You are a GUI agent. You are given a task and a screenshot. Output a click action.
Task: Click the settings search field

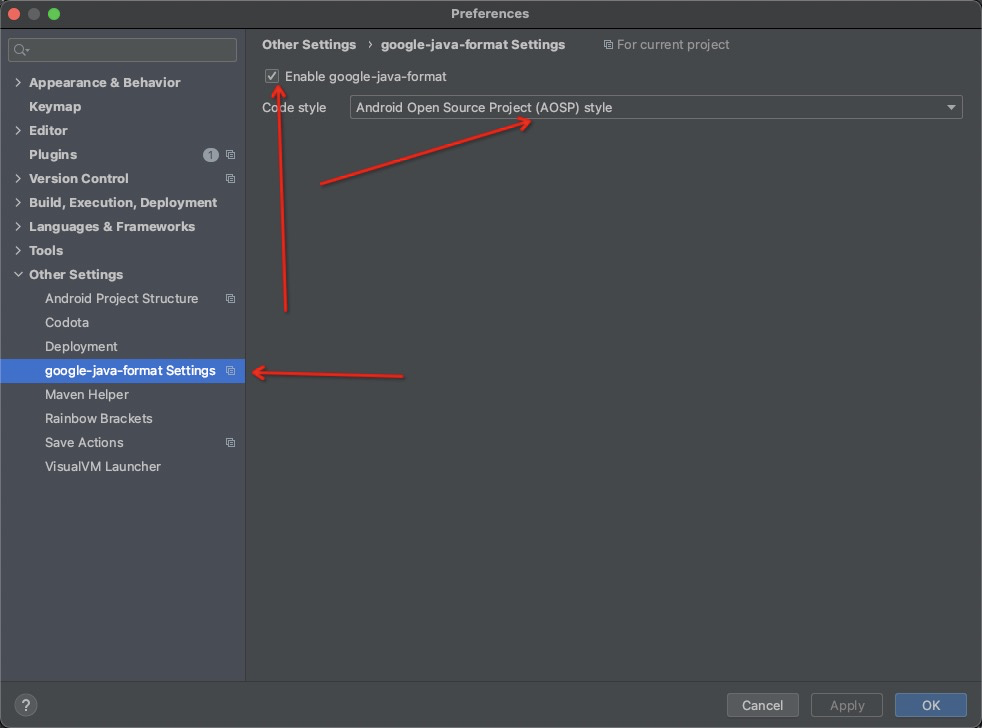123,49
